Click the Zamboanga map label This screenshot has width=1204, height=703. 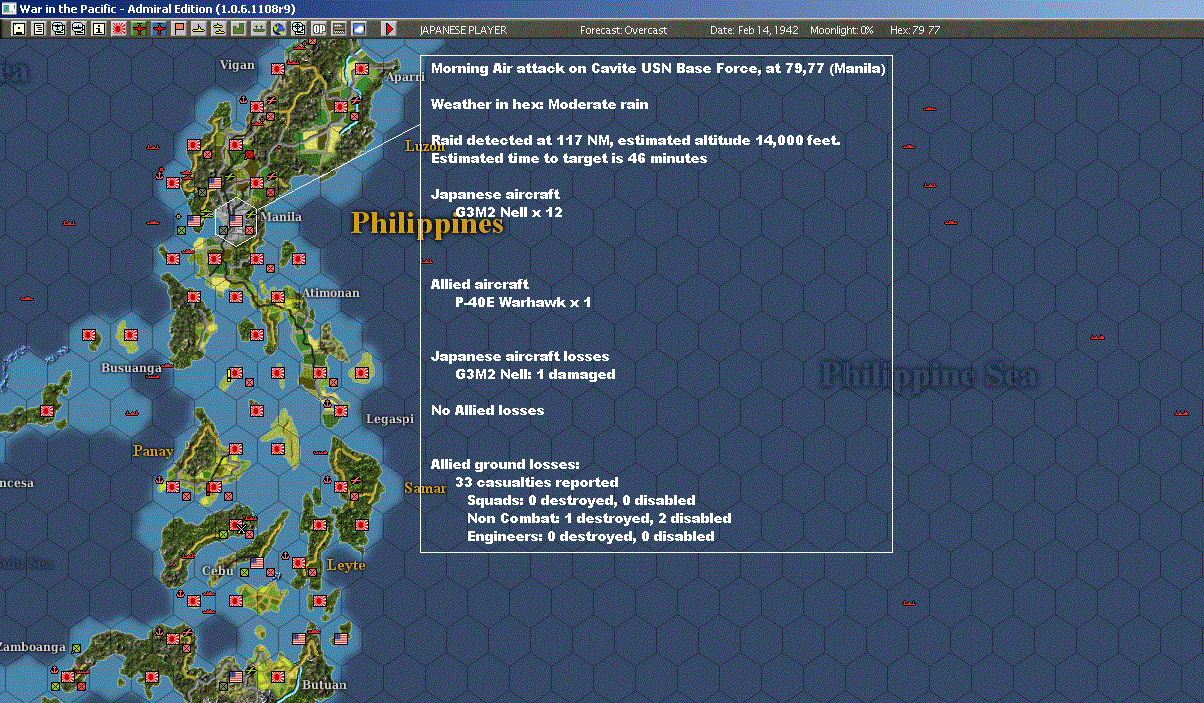click(x=33, y=647)
